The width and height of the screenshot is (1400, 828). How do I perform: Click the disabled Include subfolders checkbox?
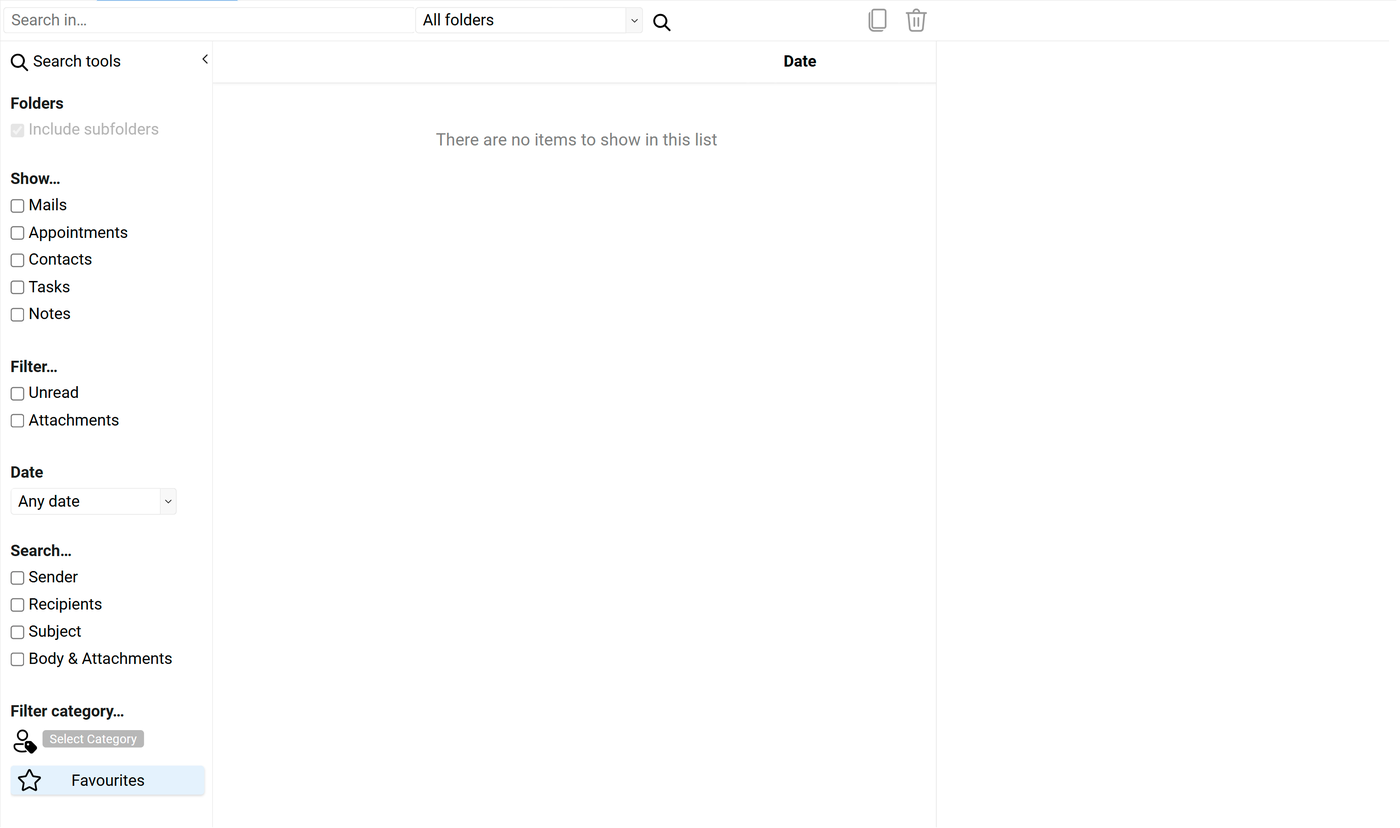[17, 130]
